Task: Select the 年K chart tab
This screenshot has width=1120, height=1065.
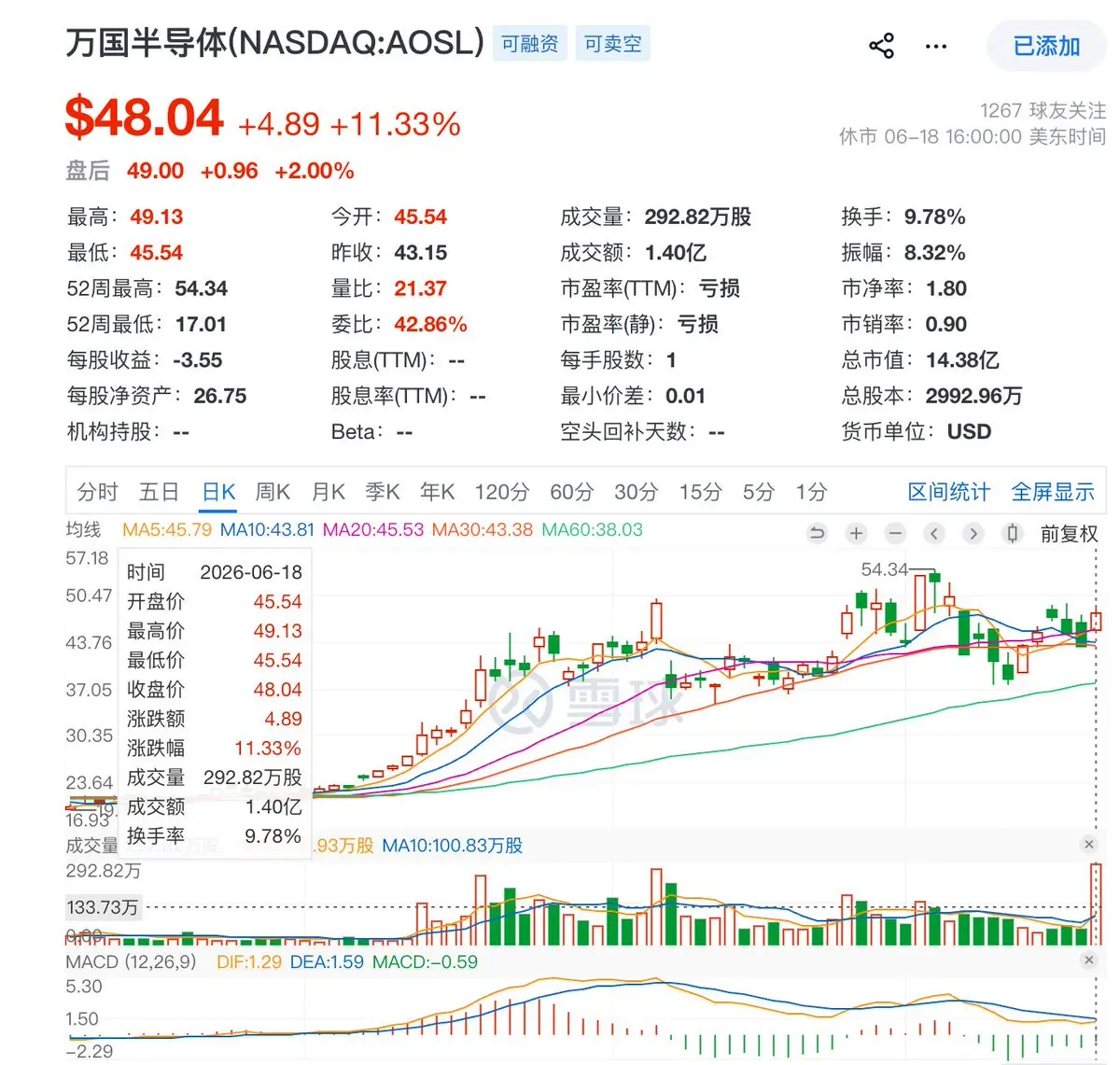Action: [x=438, y=492]
